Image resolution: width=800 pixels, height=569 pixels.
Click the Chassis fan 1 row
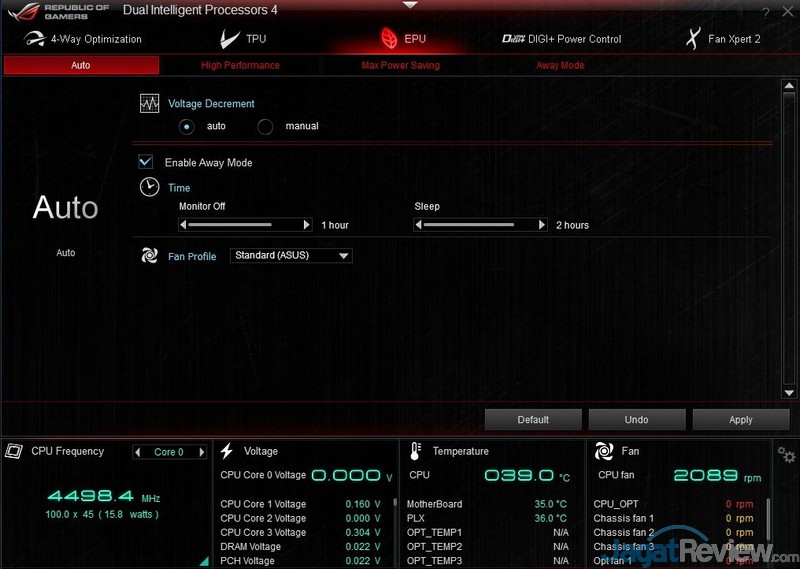click(673, 518)
